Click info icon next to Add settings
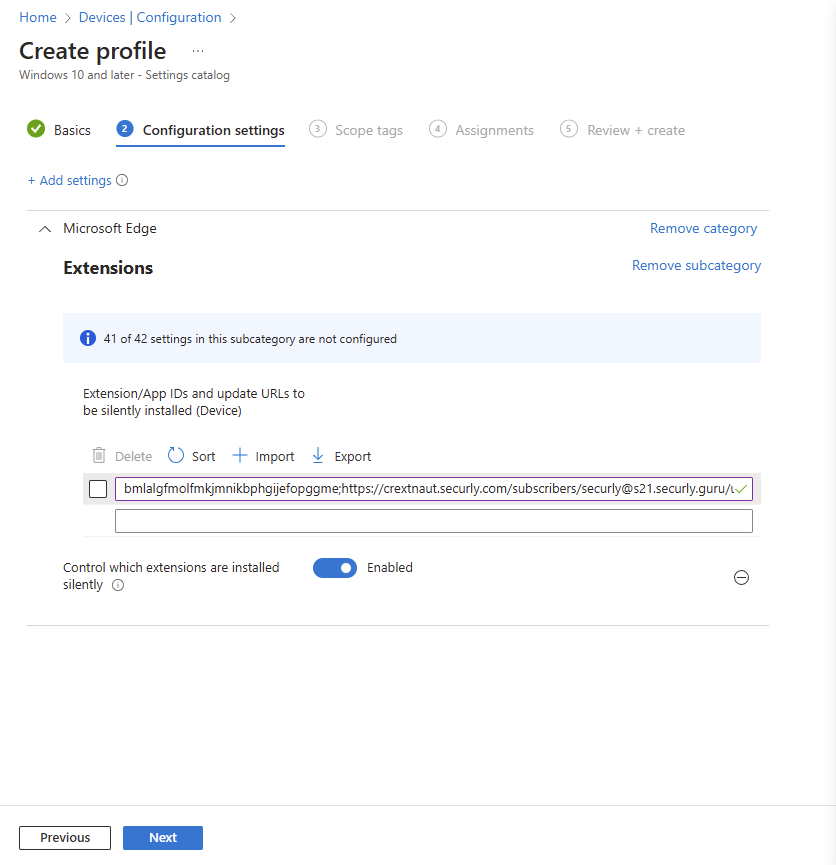The height and width of the screenshot is (865, 836). pyautogui.click(x=122, y=180)
